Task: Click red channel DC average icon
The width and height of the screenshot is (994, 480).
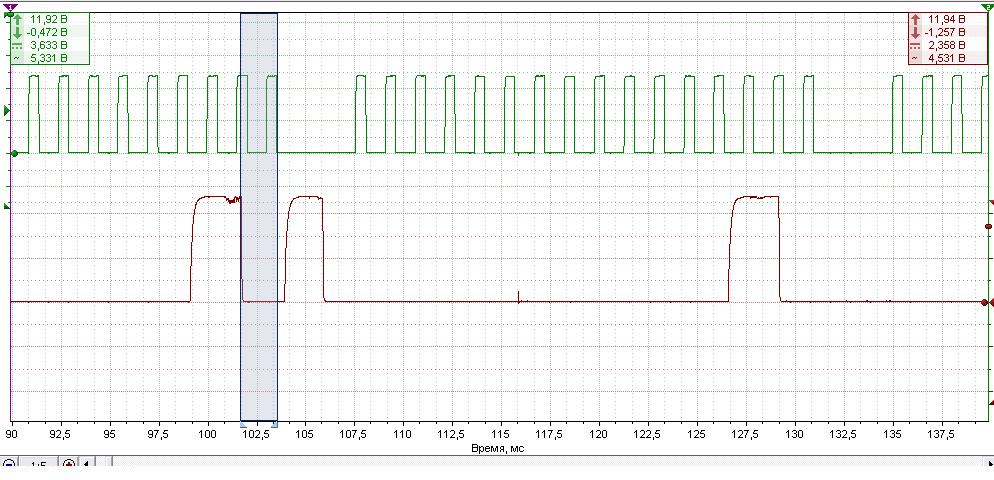Action: [x=915, y=46]
